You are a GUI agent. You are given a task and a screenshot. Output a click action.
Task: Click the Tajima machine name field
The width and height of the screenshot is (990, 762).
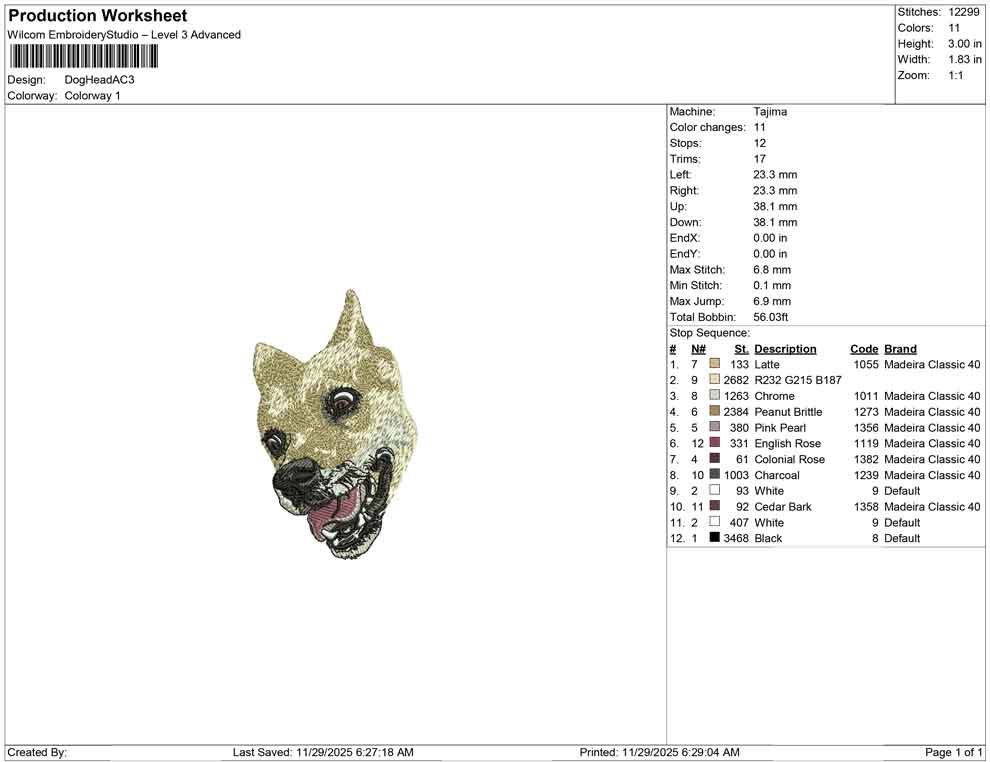coord(770,111)
